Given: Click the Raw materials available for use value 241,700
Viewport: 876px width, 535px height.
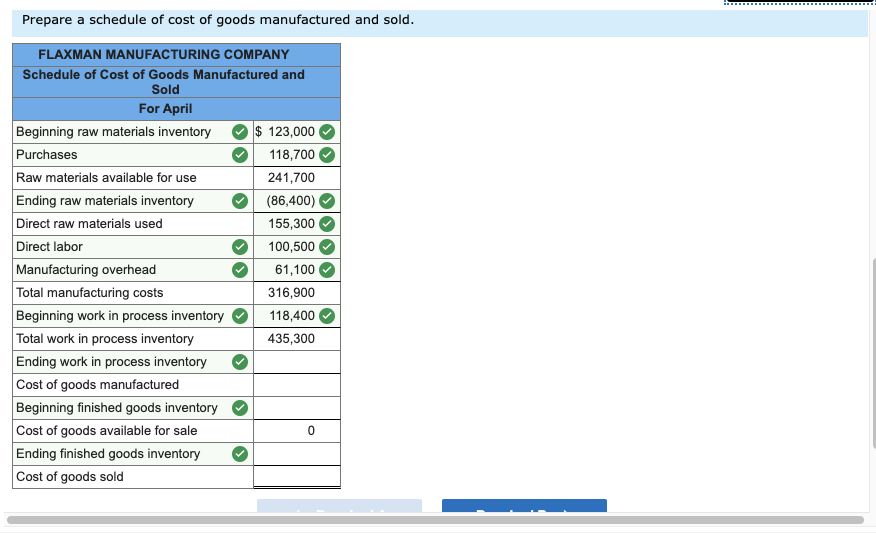Looking at the screenshot, I should [x=291, y=178].
